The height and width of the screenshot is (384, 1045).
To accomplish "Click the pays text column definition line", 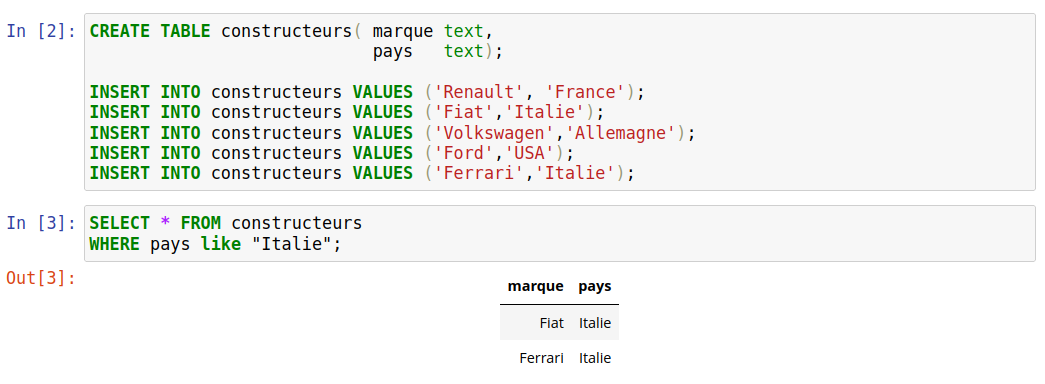I will (437, 51).
